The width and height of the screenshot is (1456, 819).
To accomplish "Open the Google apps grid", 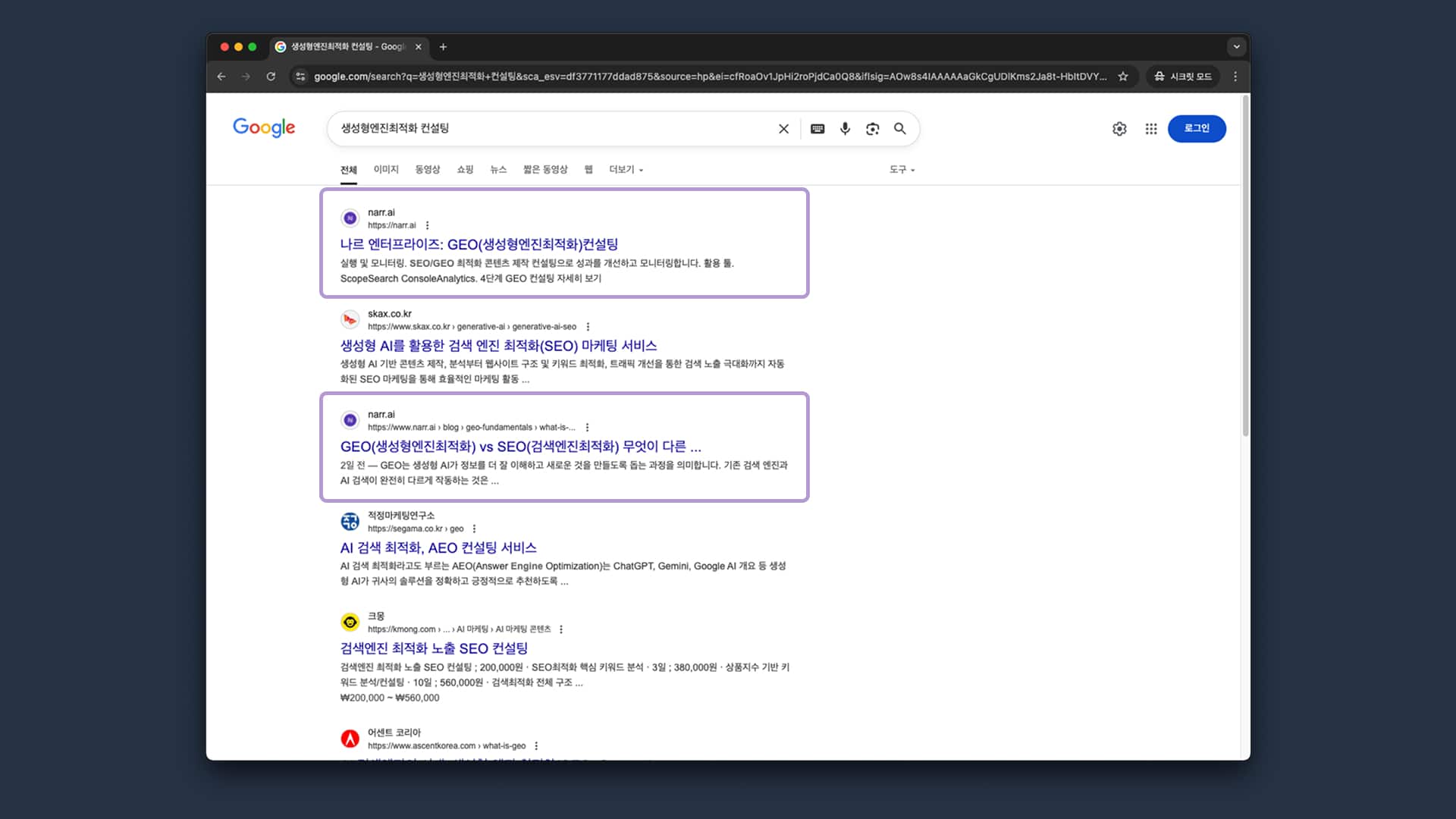I will click(x=1150, y=128).
